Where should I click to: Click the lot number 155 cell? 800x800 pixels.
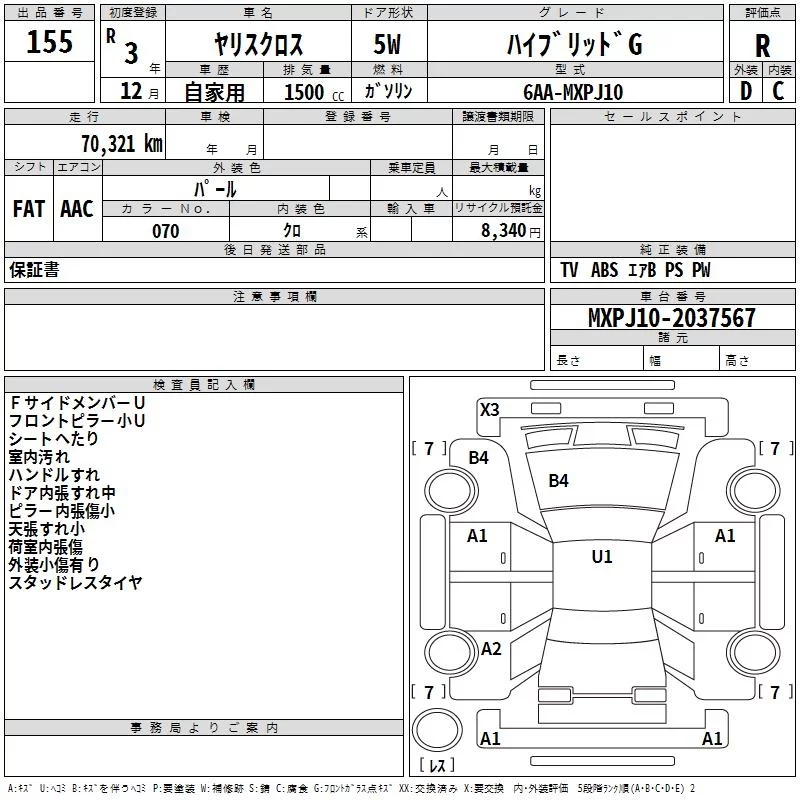click(x=49, y=41)
